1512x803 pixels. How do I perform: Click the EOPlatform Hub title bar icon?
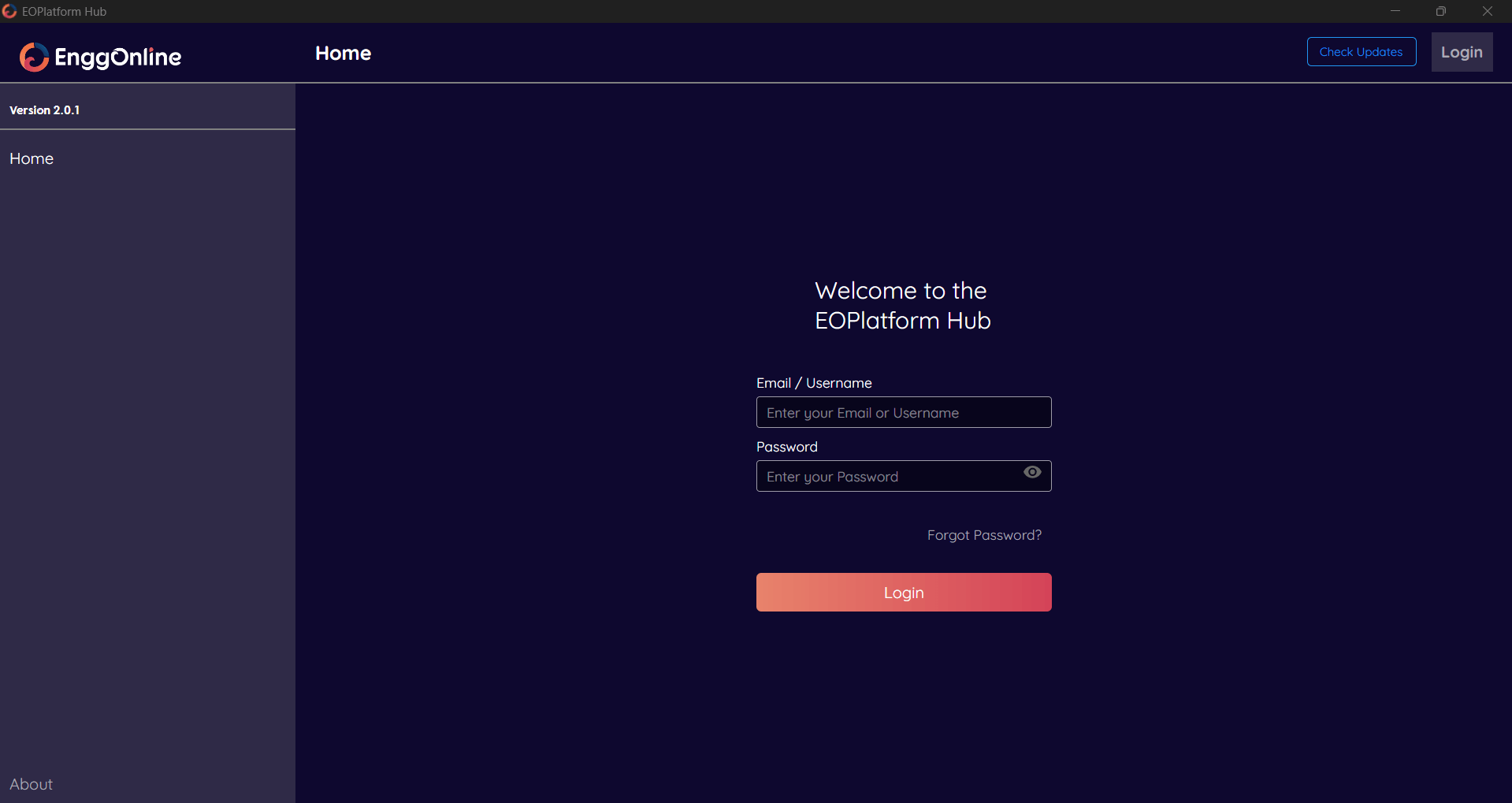click(x=10, y=11)
